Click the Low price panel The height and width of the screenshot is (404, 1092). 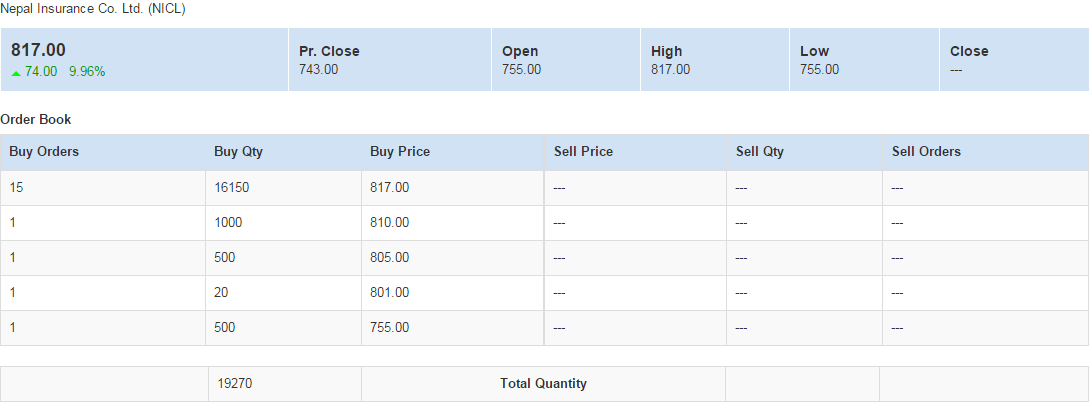point(863,60)
